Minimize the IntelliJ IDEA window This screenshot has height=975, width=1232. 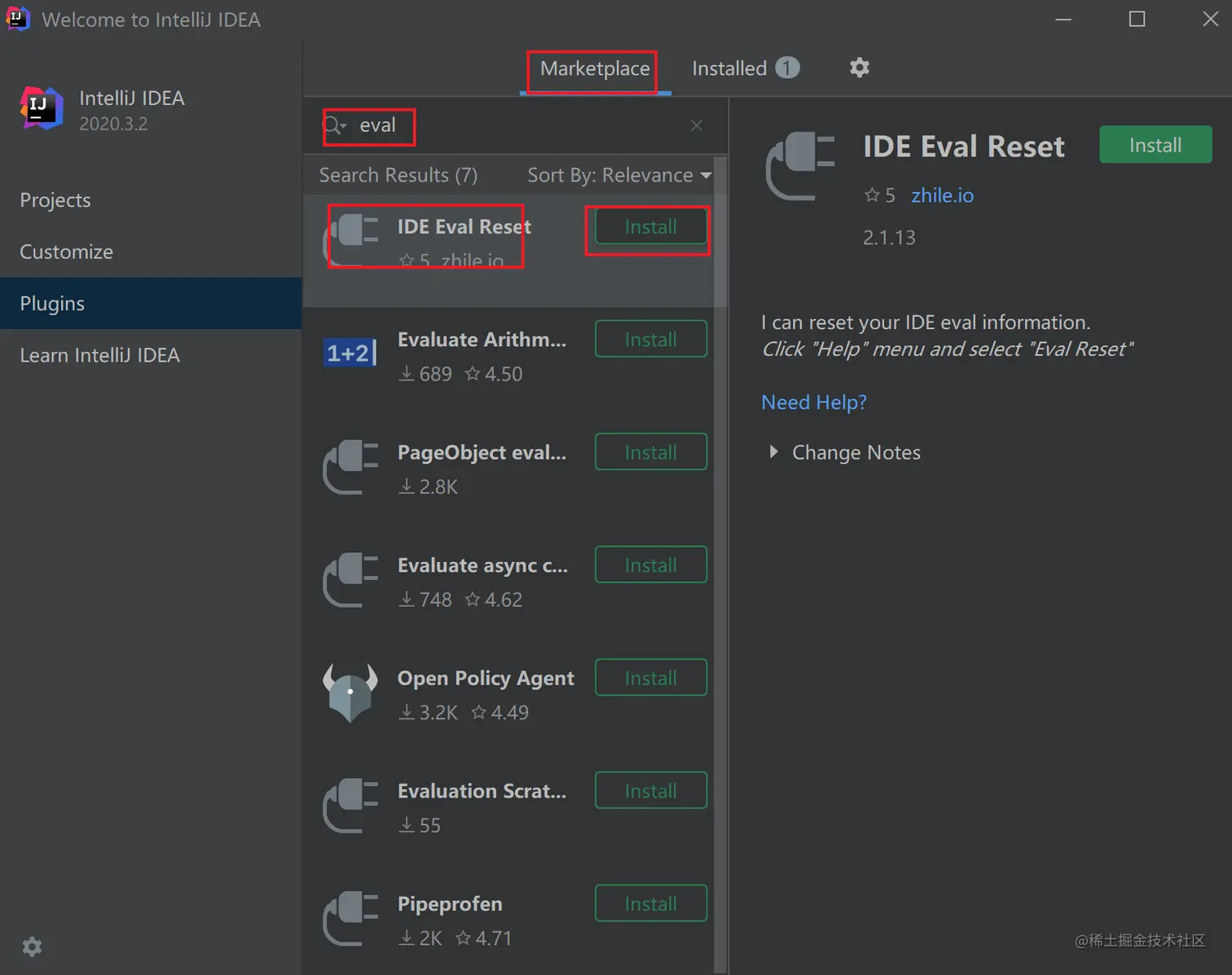pyautogui.click(x=1063, y=19)
